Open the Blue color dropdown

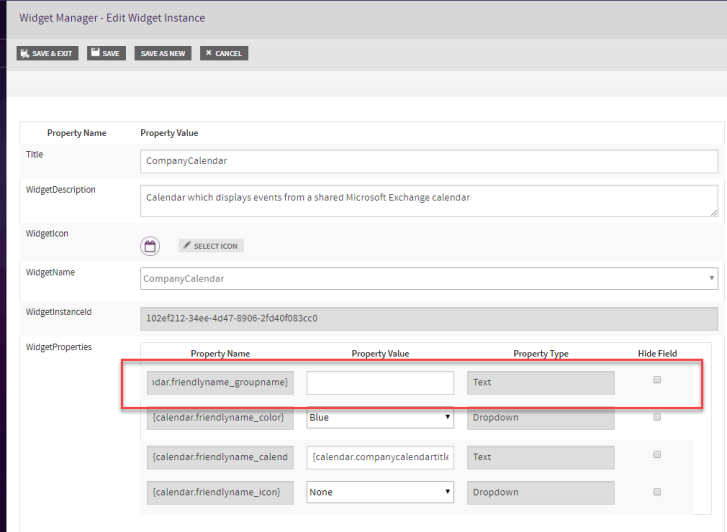click(x=380, y=417)
